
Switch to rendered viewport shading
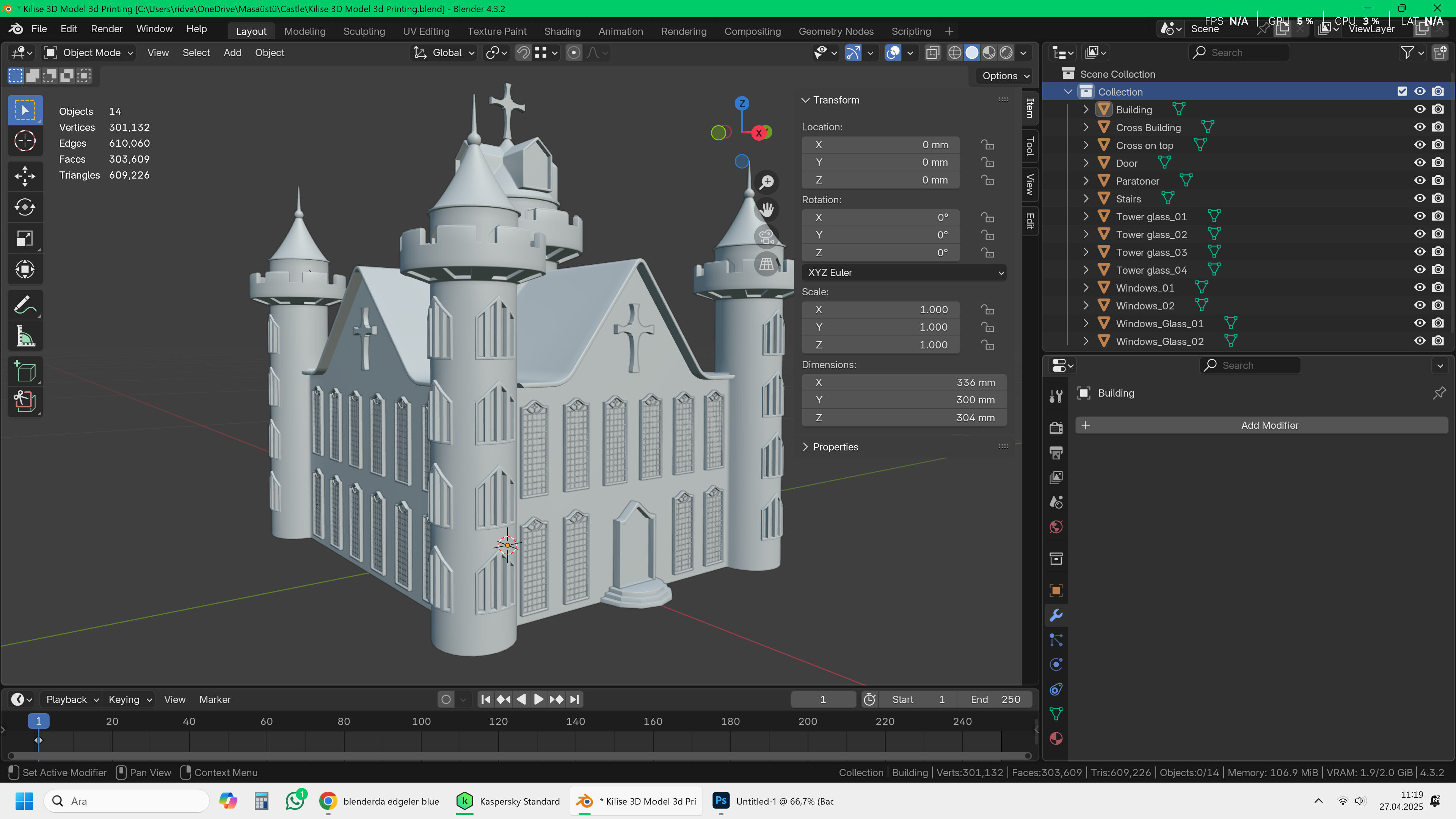1006,53
